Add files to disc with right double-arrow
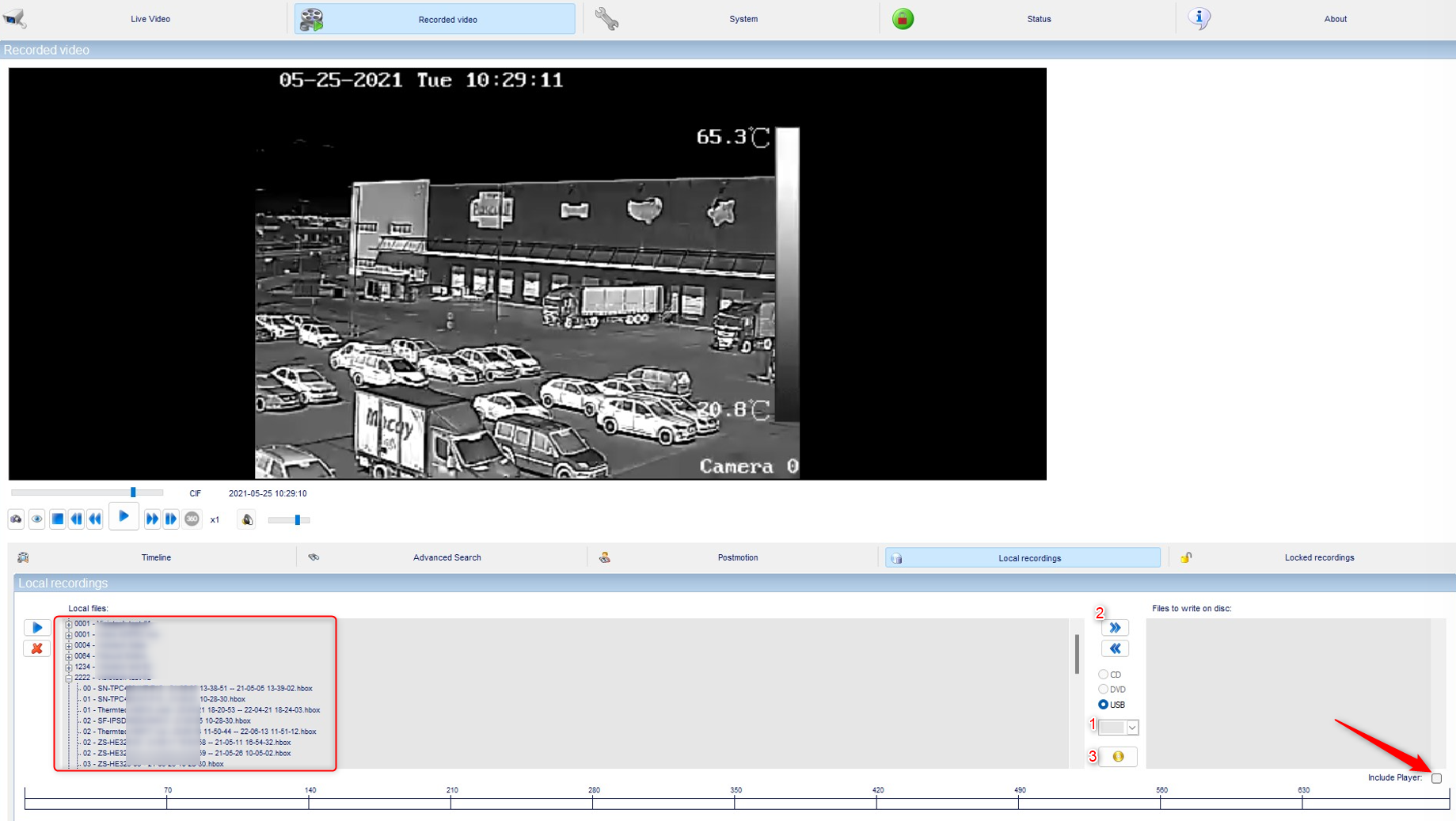Screen dimensions: 1456x821 (x=1115, y=628)
